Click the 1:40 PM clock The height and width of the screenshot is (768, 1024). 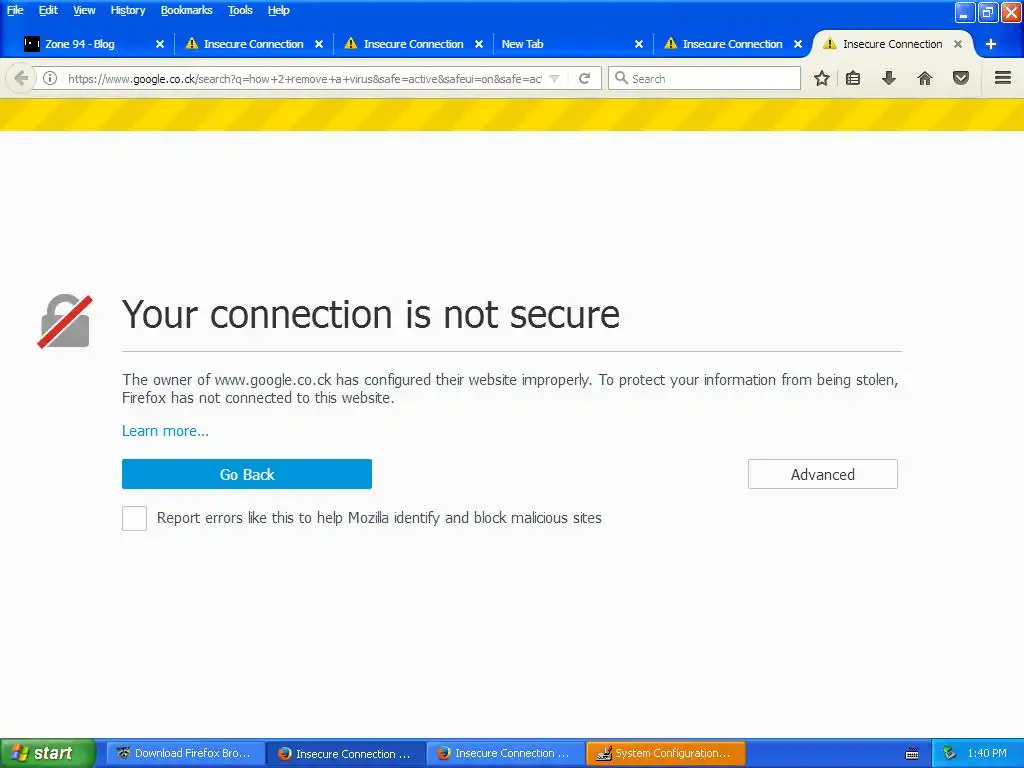tap(987, 753)
